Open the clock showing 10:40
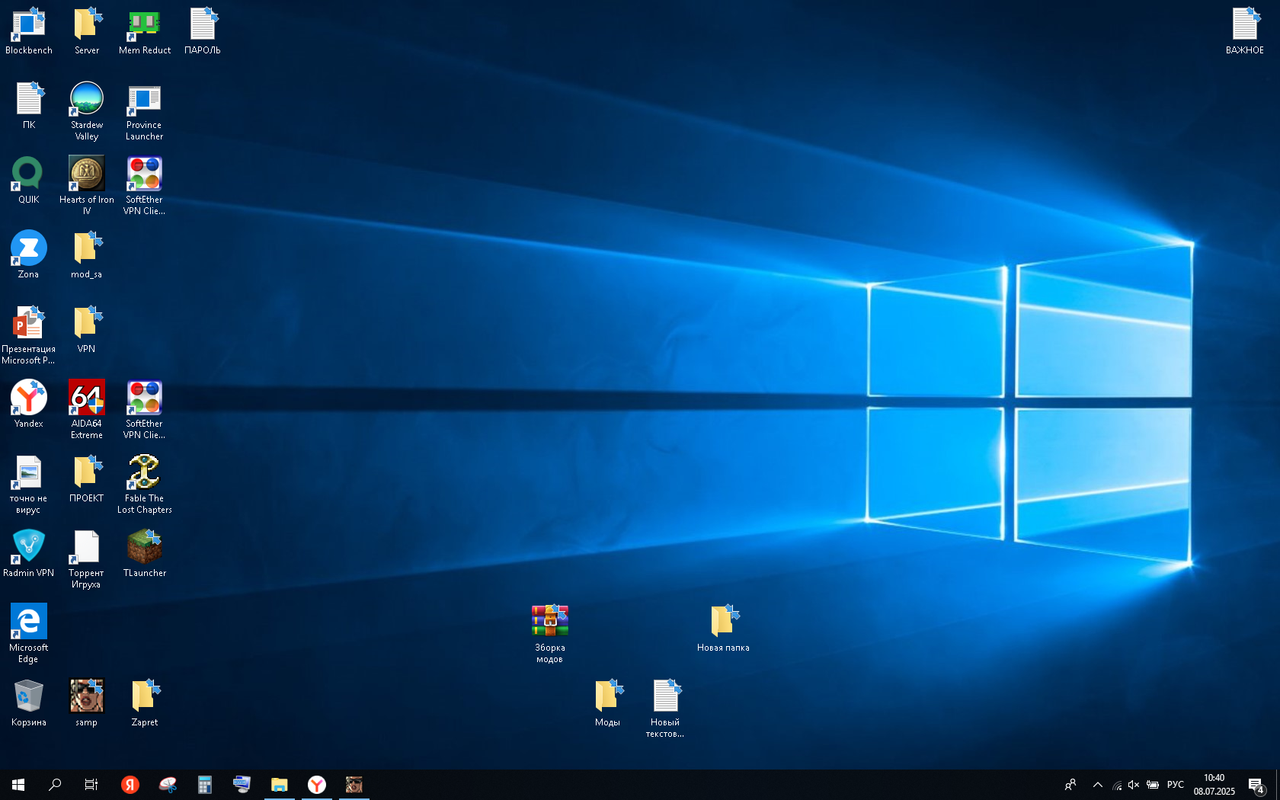The height and width of the screenshot is (800, 1280). point(1214,785)
